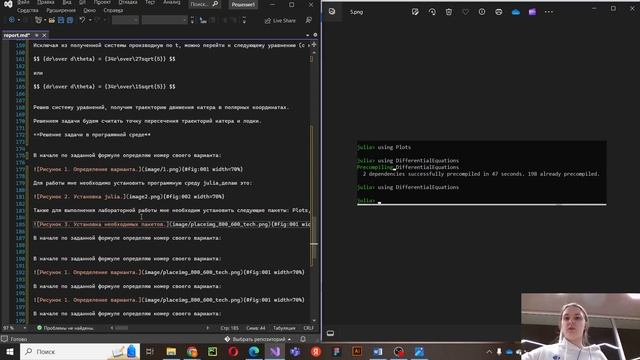Click the OneDrive cloud icon in Photos
The width and height of the screenshot is (640, 360).
pyautogui.click(x=516, y=12)
